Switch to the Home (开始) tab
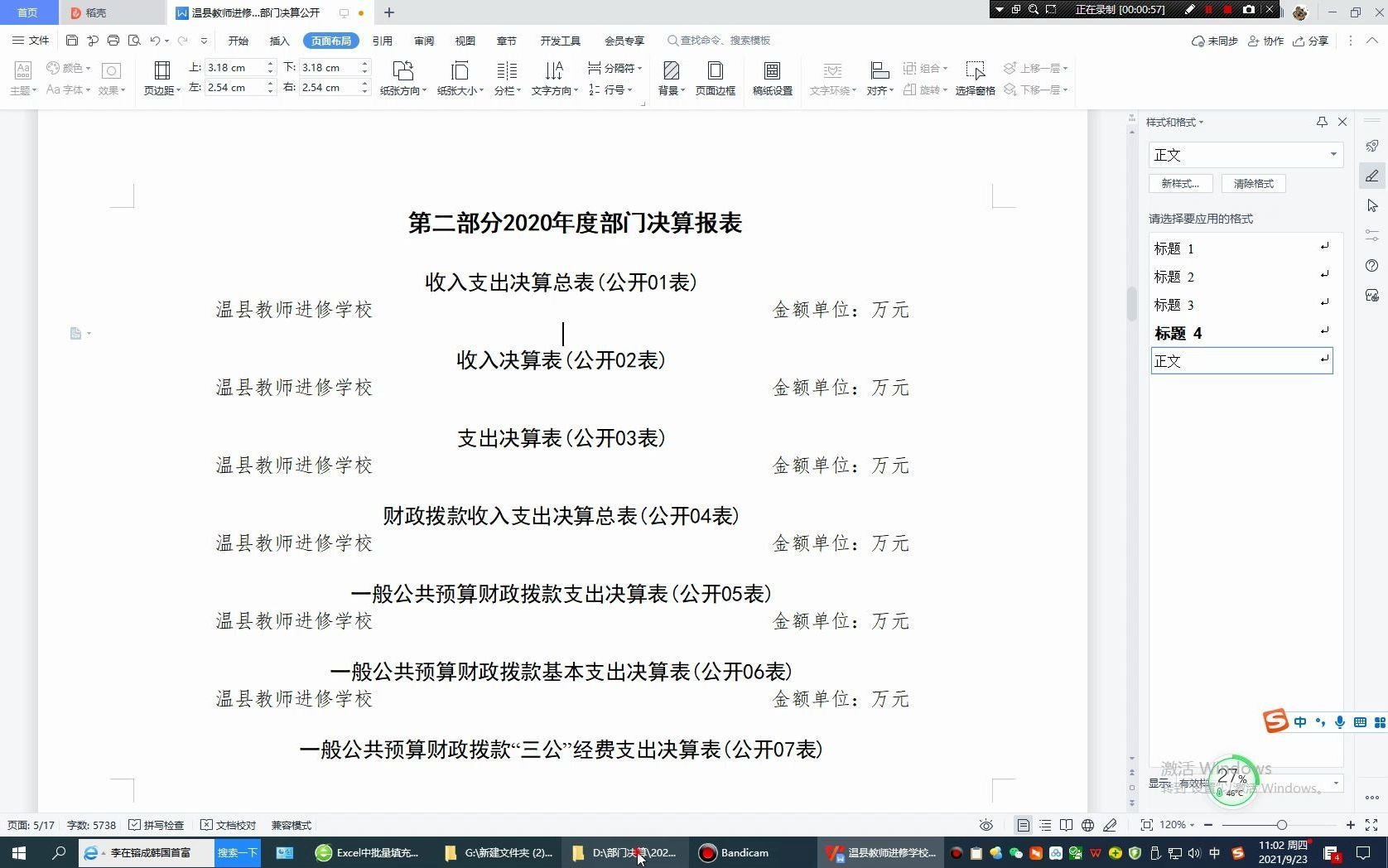The height and width of the screenshot is (868, 1388). (x=239, y=41)
